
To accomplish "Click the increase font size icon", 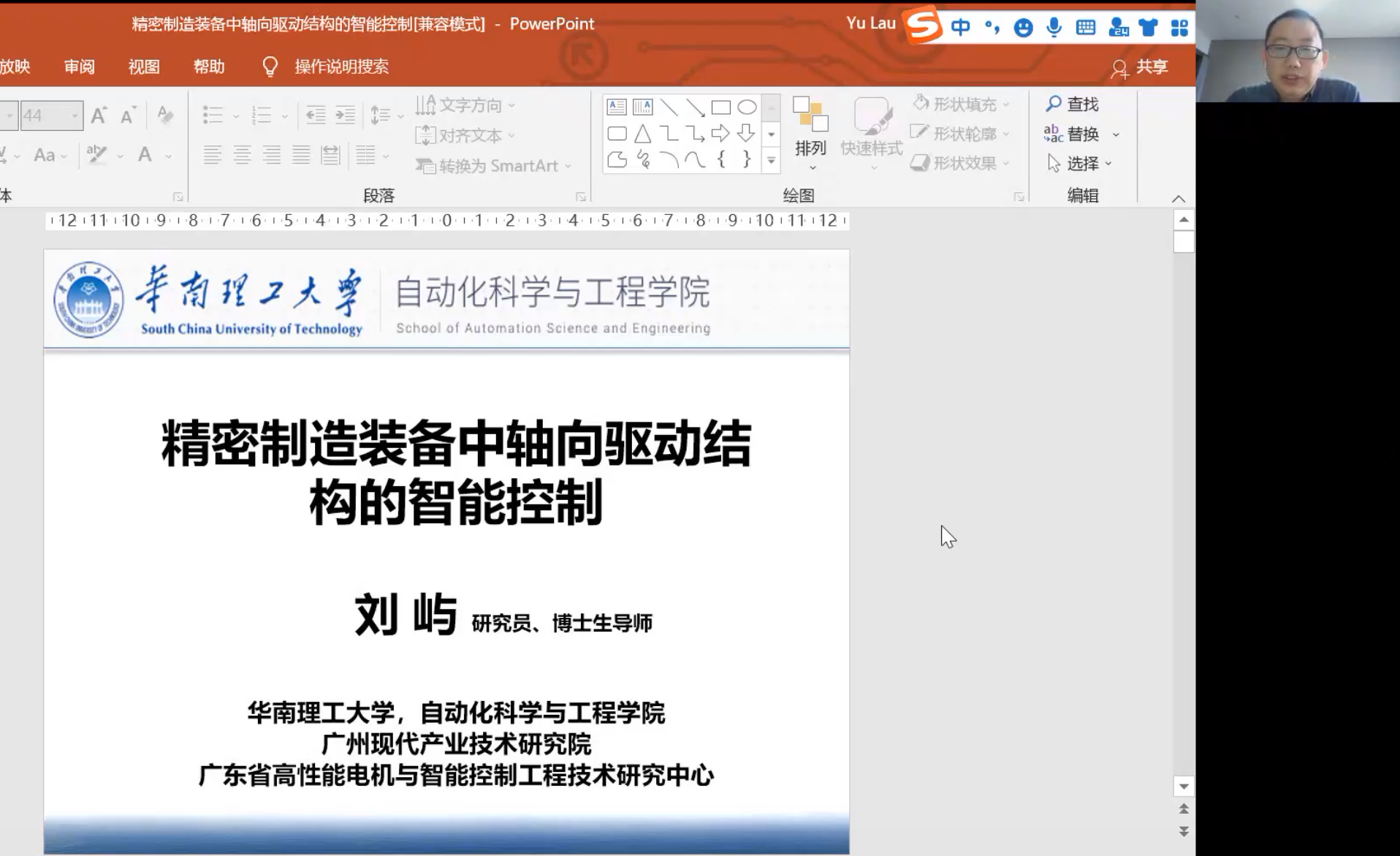I will 99,115.
